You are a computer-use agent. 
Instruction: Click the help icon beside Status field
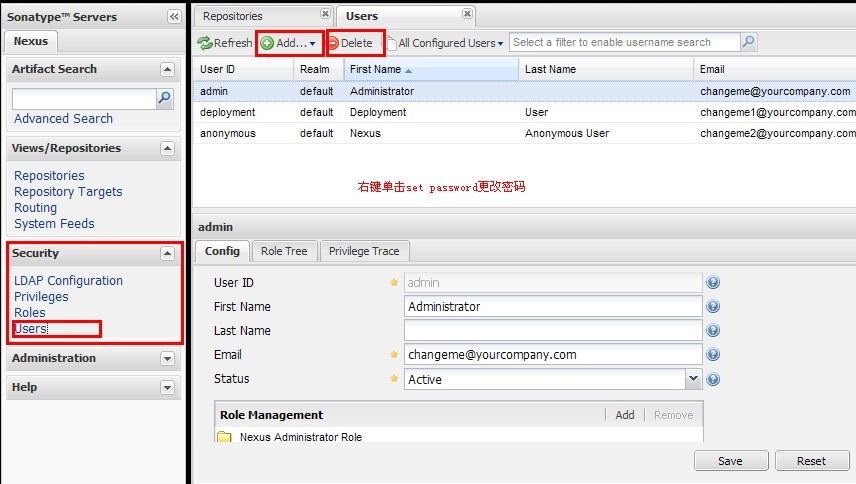(713, 380)
